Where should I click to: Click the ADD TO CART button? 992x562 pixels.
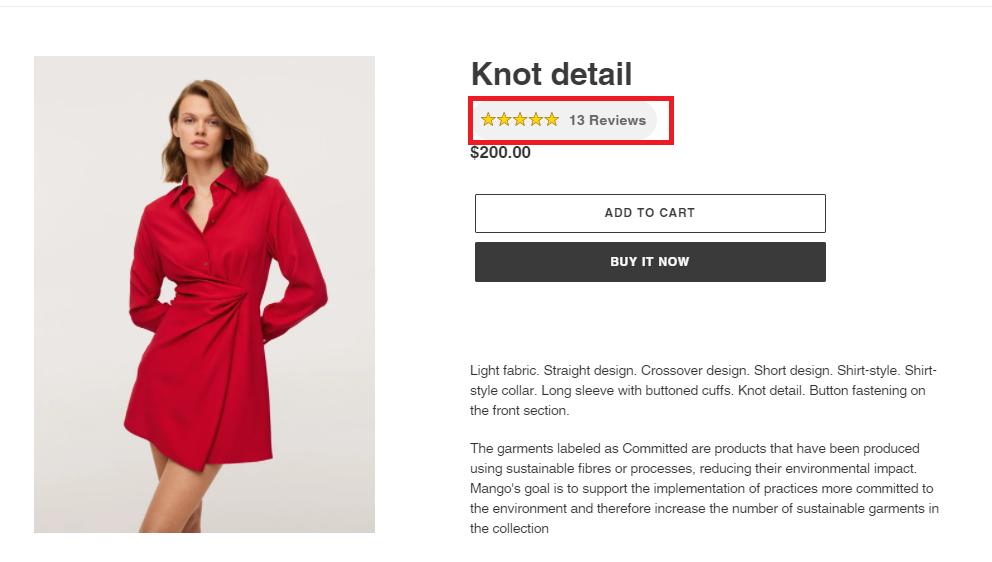click(x=650, y=213)
